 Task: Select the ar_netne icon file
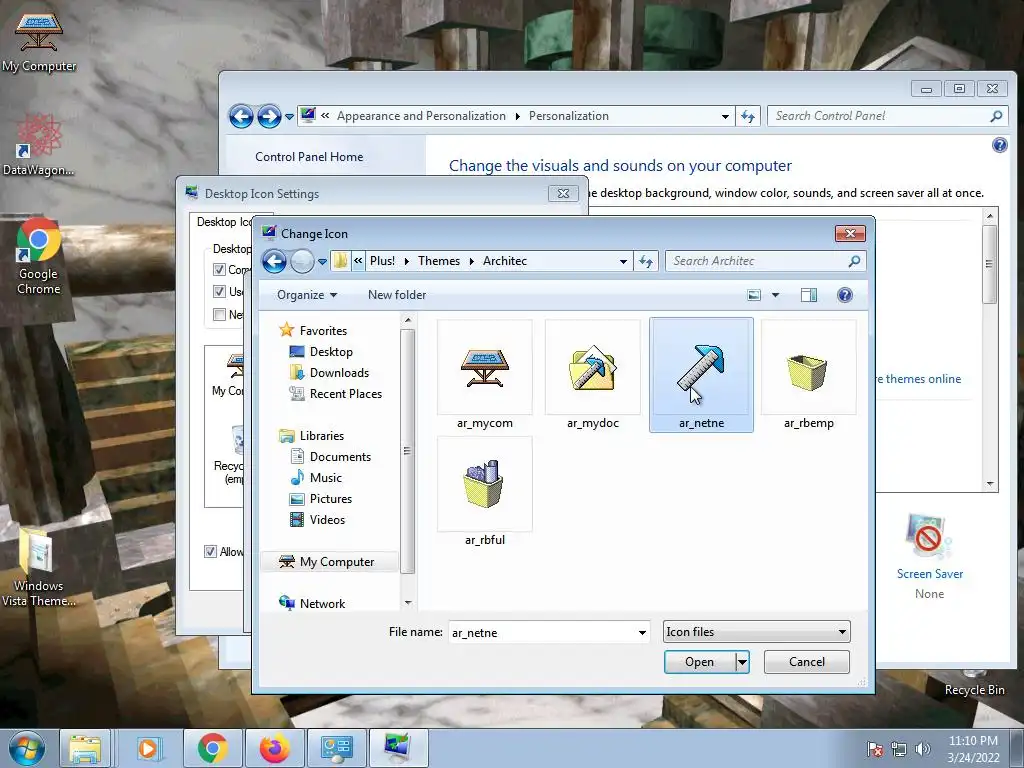[701, 376]
